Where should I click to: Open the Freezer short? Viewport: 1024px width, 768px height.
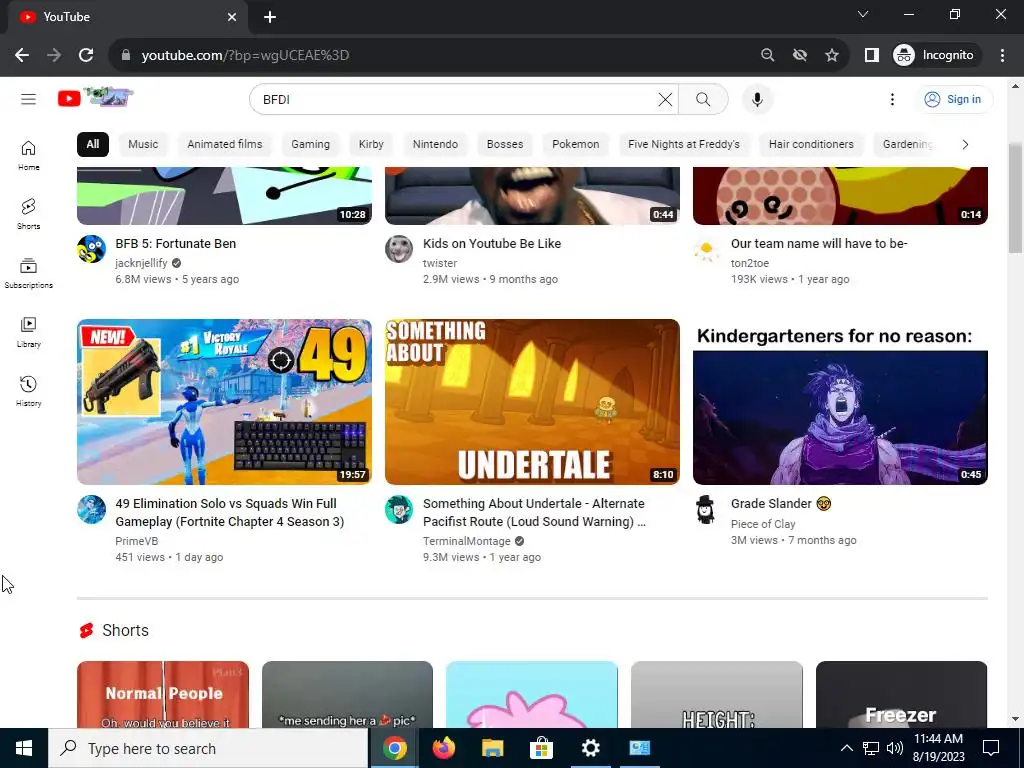coord(901,695)
